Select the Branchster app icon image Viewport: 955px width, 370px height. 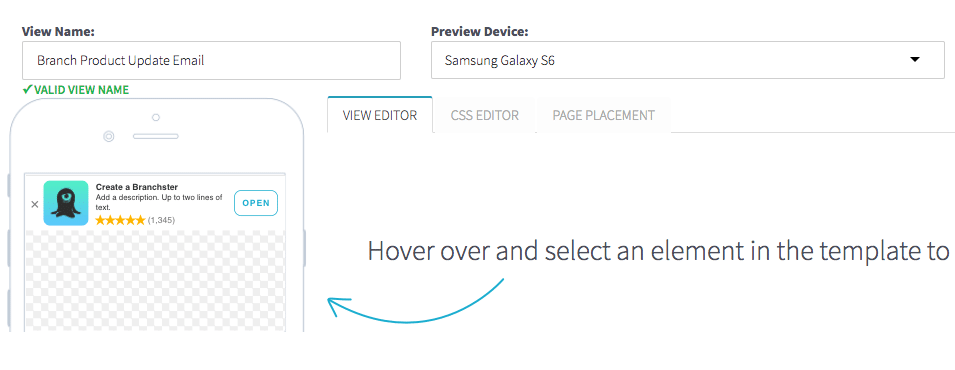pyautogui.click(x=66, y=203)
